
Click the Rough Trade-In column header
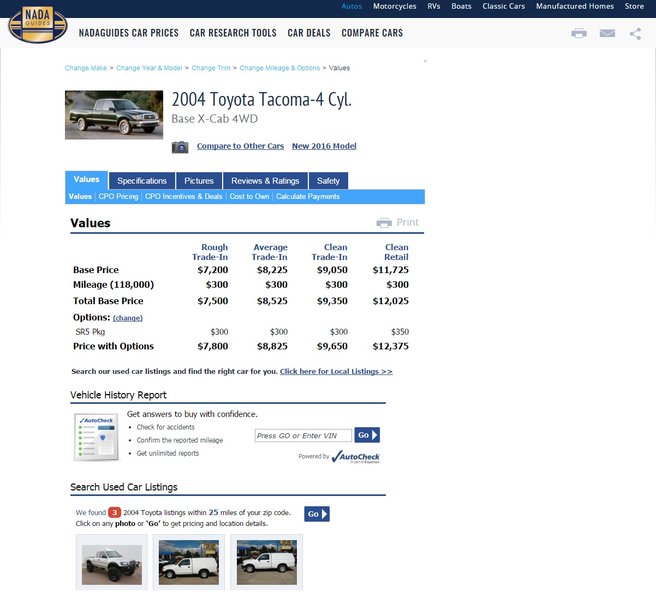click(210, 252)
